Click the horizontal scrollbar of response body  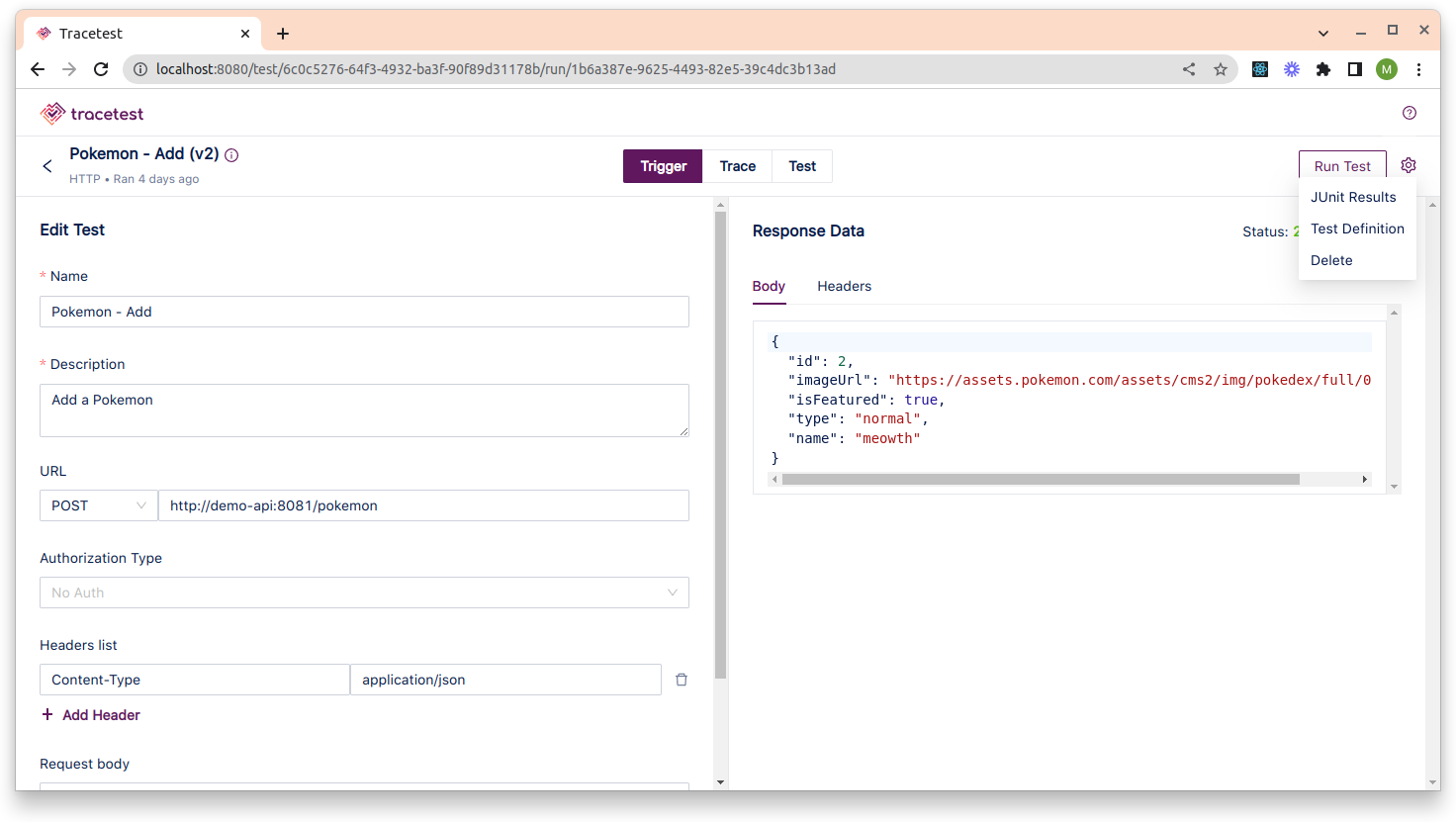[x=1041, y=479]
